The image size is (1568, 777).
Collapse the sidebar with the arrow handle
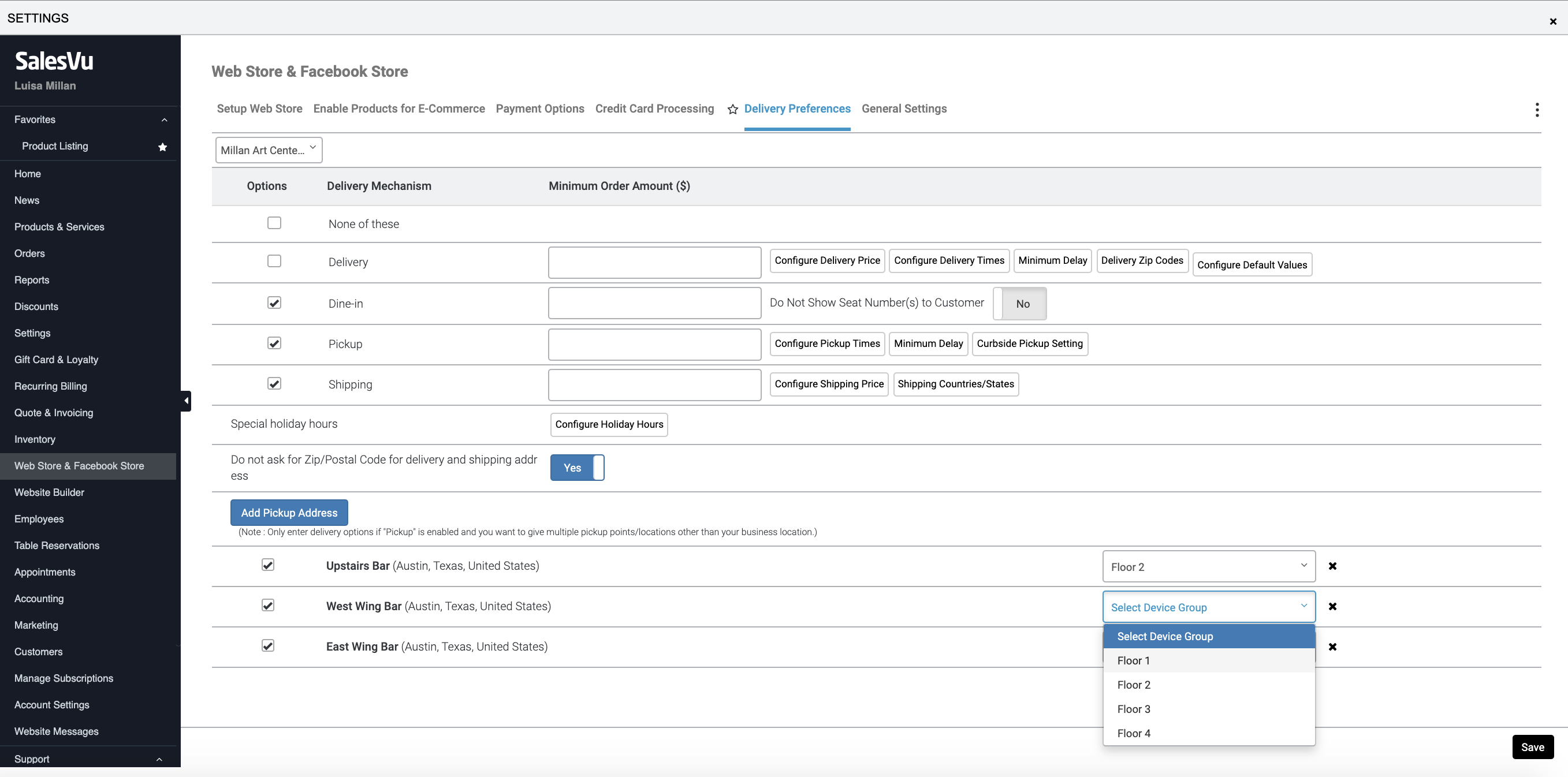pyautogui.click(x=185, y=401)
